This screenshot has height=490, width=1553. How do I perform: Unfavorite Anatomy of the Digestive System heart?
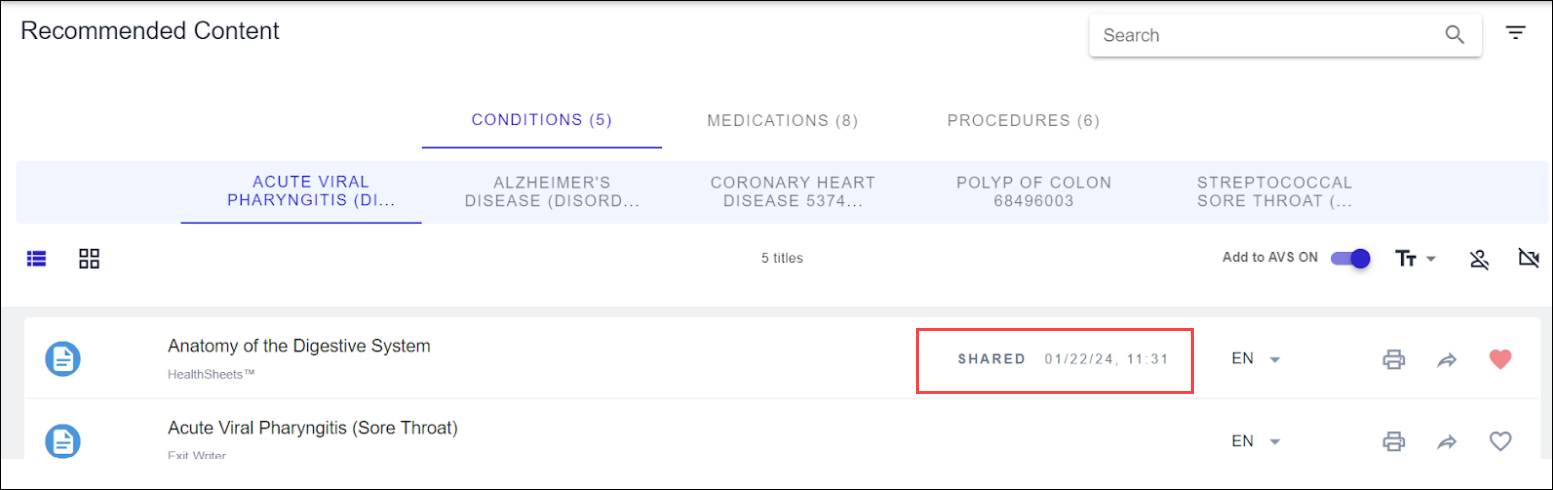[1499, 359]
